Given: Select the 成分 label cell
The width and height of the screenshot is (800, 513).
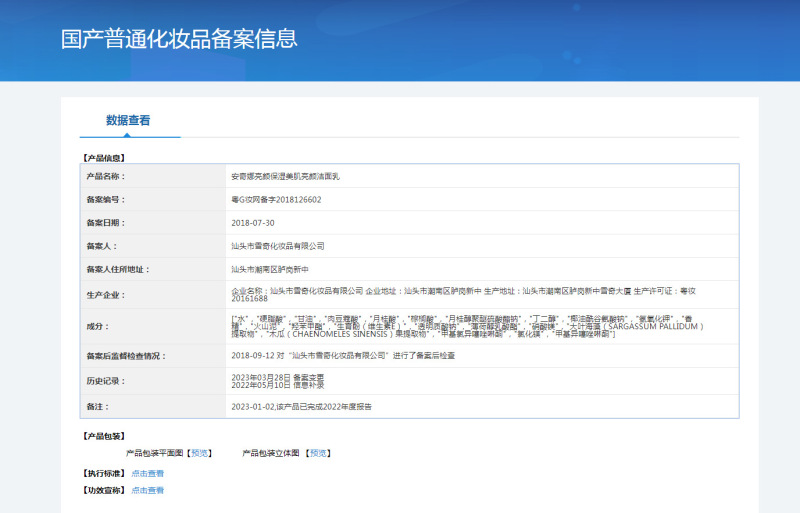Looking at the screenshot, I should (x=153, y=326).
